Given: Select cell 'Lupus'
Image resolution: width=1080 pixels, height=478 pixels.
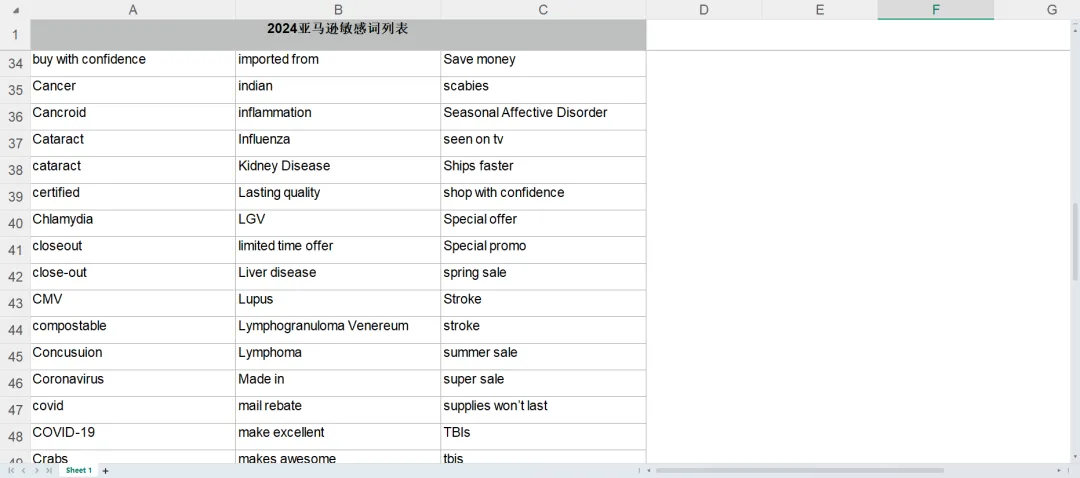Looking at the screenshot, I should pyautogui.click(x=338, y=304).
